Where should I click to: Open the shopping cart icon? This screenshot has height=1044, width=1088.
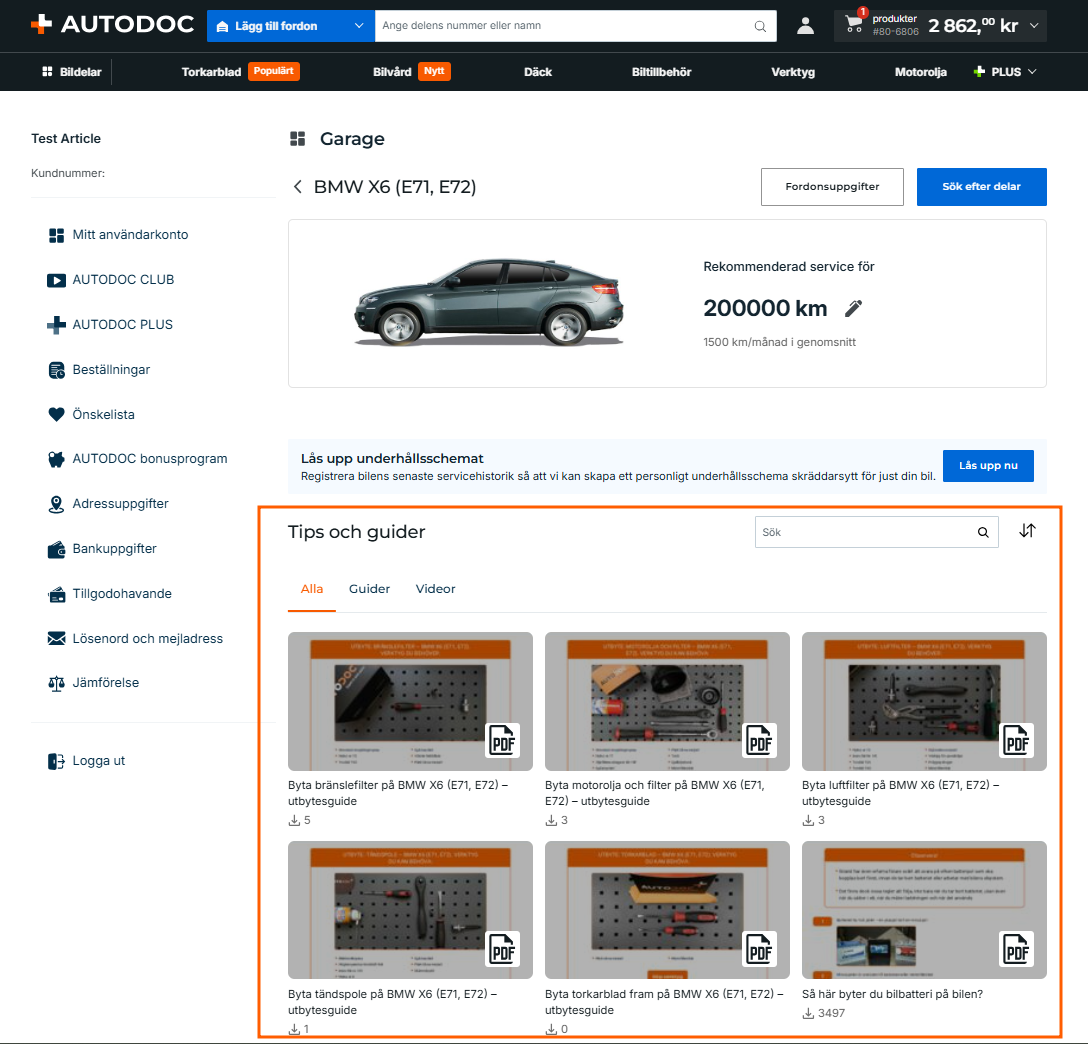[854, 25]
